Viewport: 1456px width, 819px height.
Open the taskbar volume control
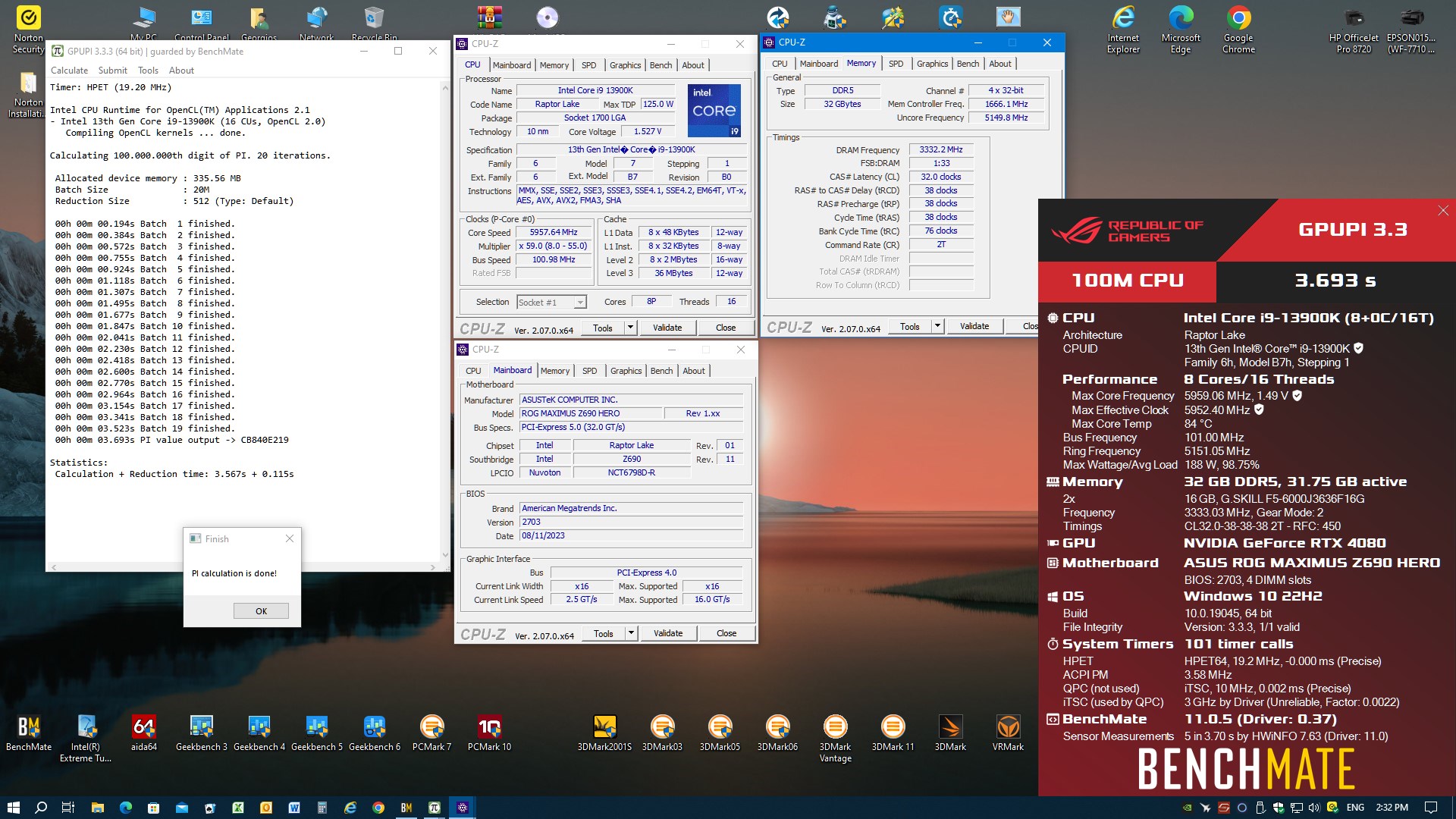click(1314, 808)
